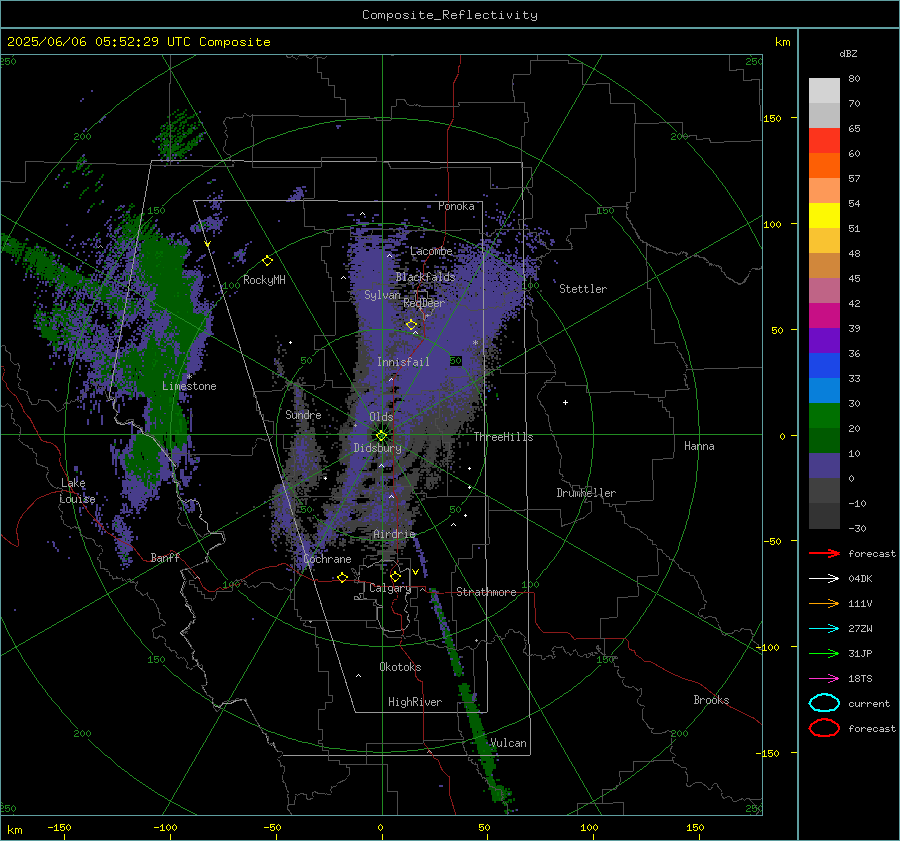Click the RockyMH label

264,280
